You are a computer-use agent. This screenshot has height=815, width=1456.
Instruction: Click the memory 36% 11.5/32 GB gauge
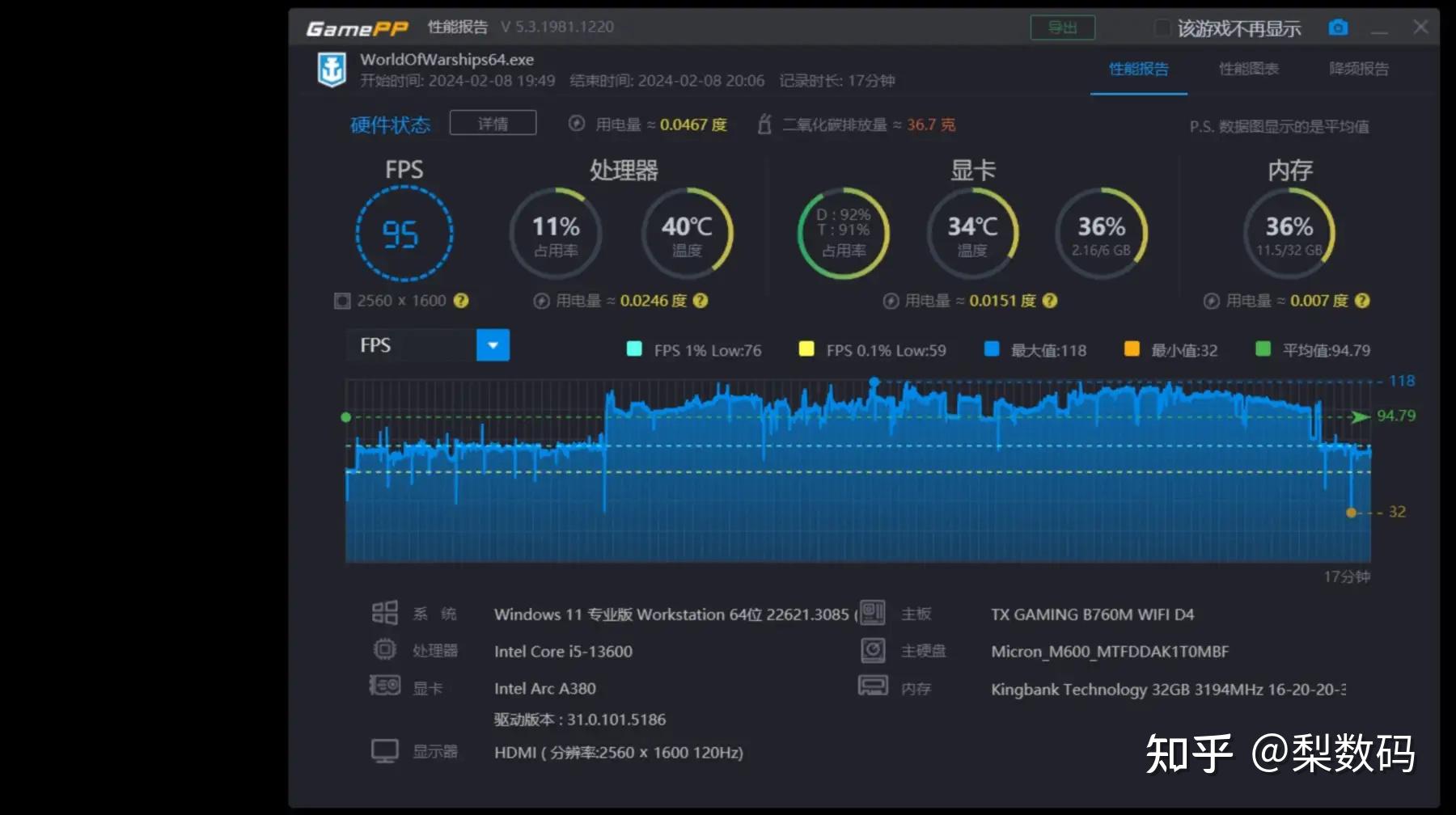tap(1289, 234)
